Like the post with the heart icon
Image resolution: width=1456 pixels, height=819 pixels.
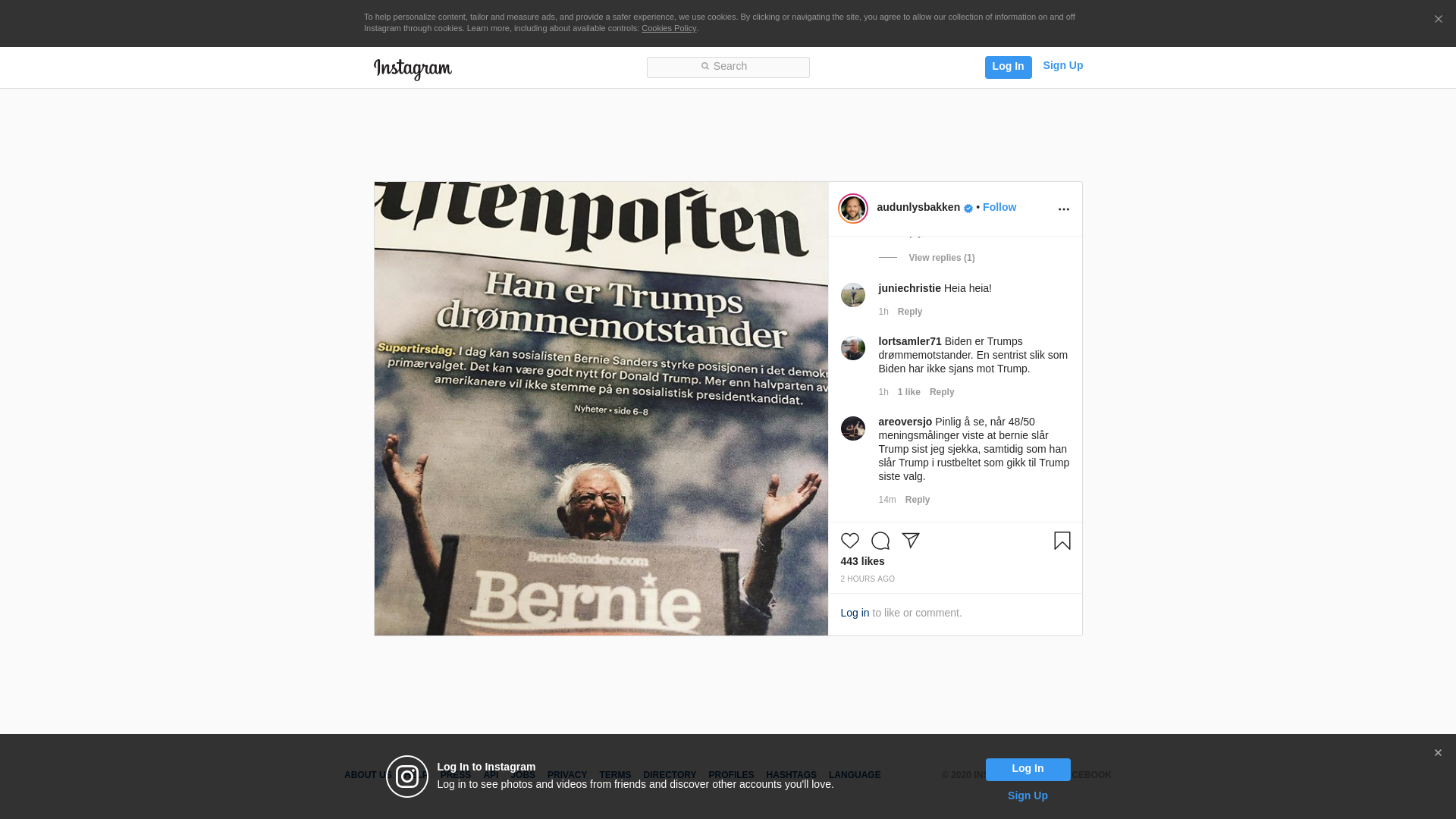[x=849, y=541]
